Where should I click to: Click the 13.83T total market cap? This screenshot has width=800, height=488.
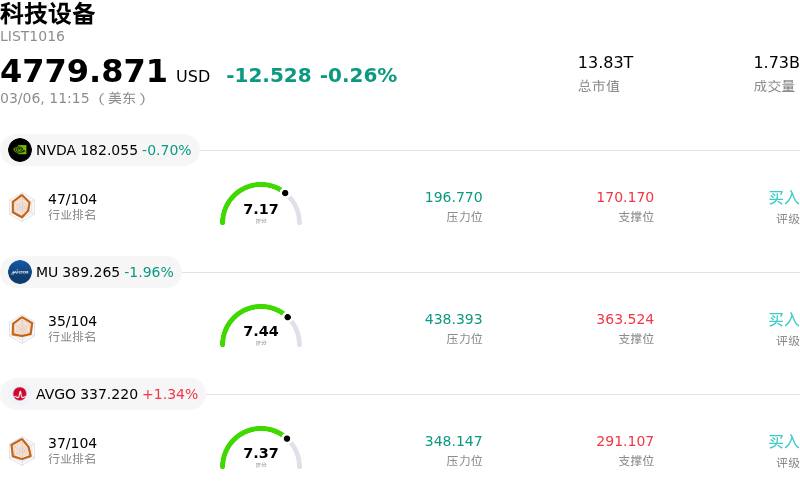tap(605, 63)
